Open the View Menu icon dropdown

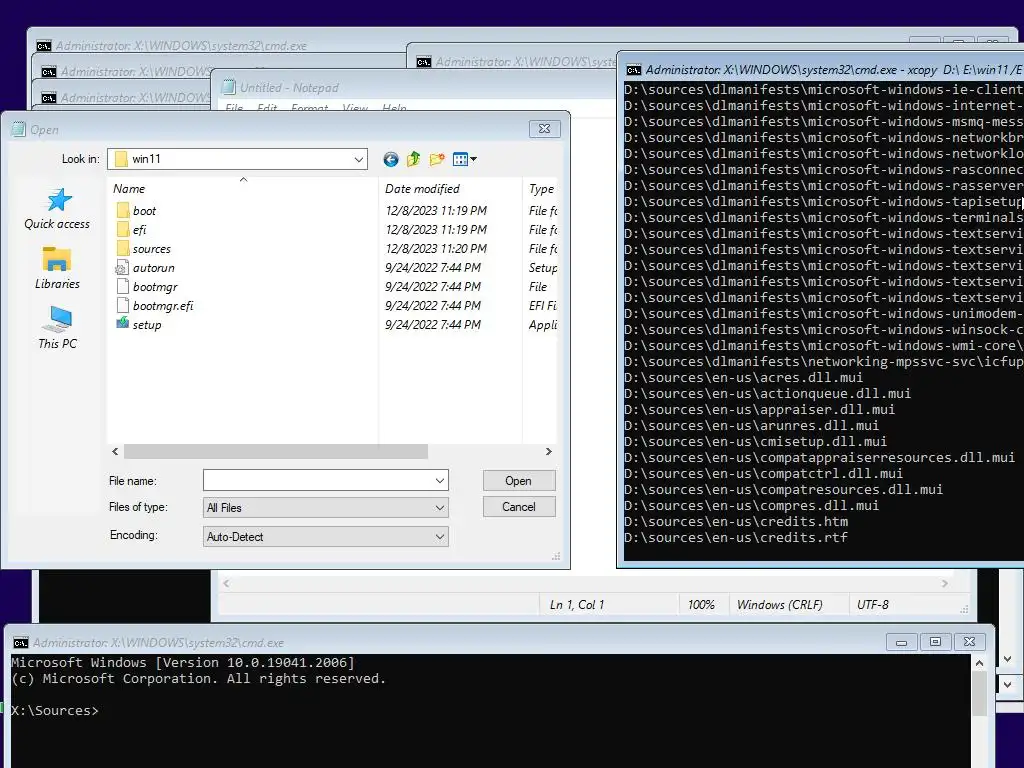click(x=465, y=159)
